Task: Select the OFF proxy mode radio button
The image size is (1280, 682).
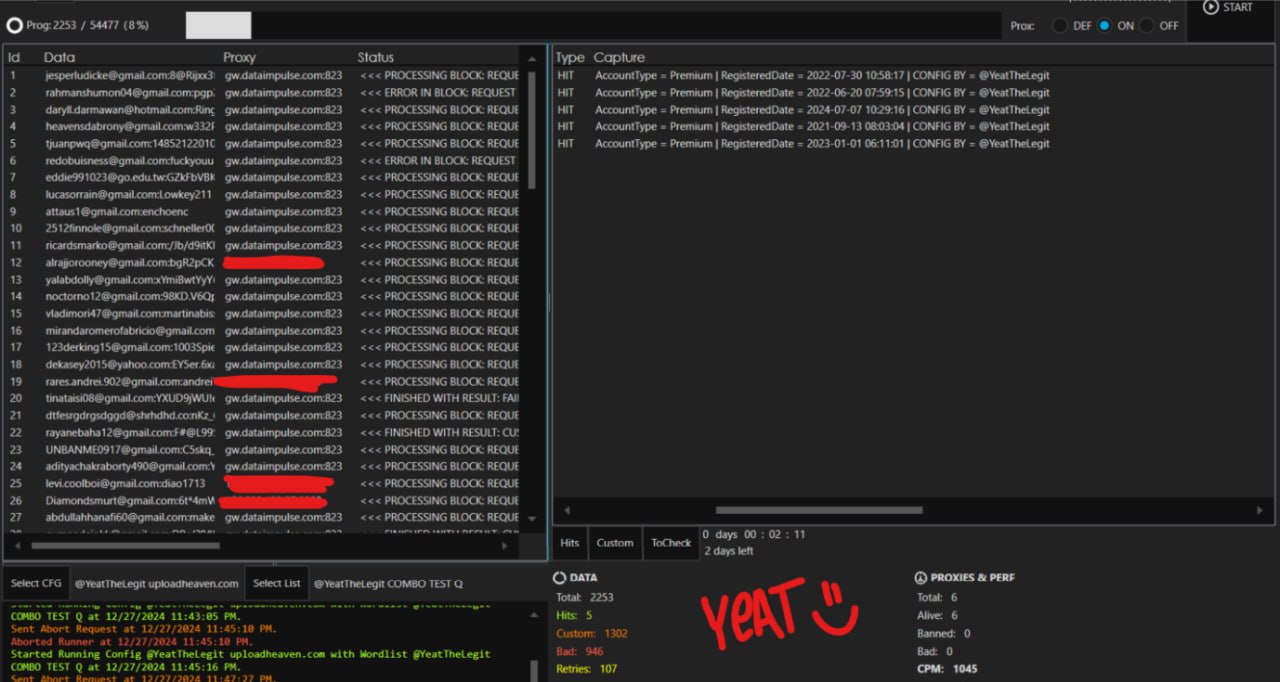Action: point(1147,26)
